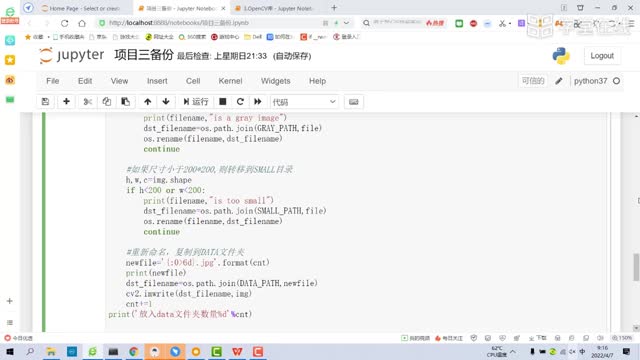The width and height of the screenshot is (640, 360).
Task: Cut selected cells with scissors icon
Action: 87,102
